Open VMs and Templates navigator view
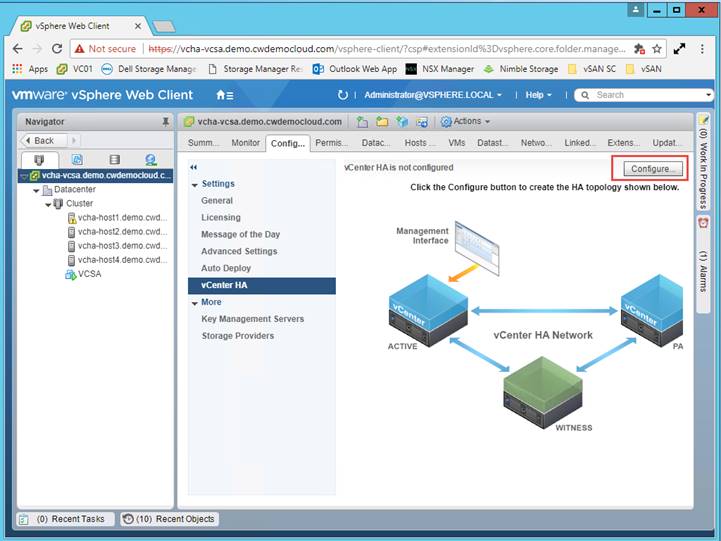Viewport: 721px width, 541px height. pos(77,159)
